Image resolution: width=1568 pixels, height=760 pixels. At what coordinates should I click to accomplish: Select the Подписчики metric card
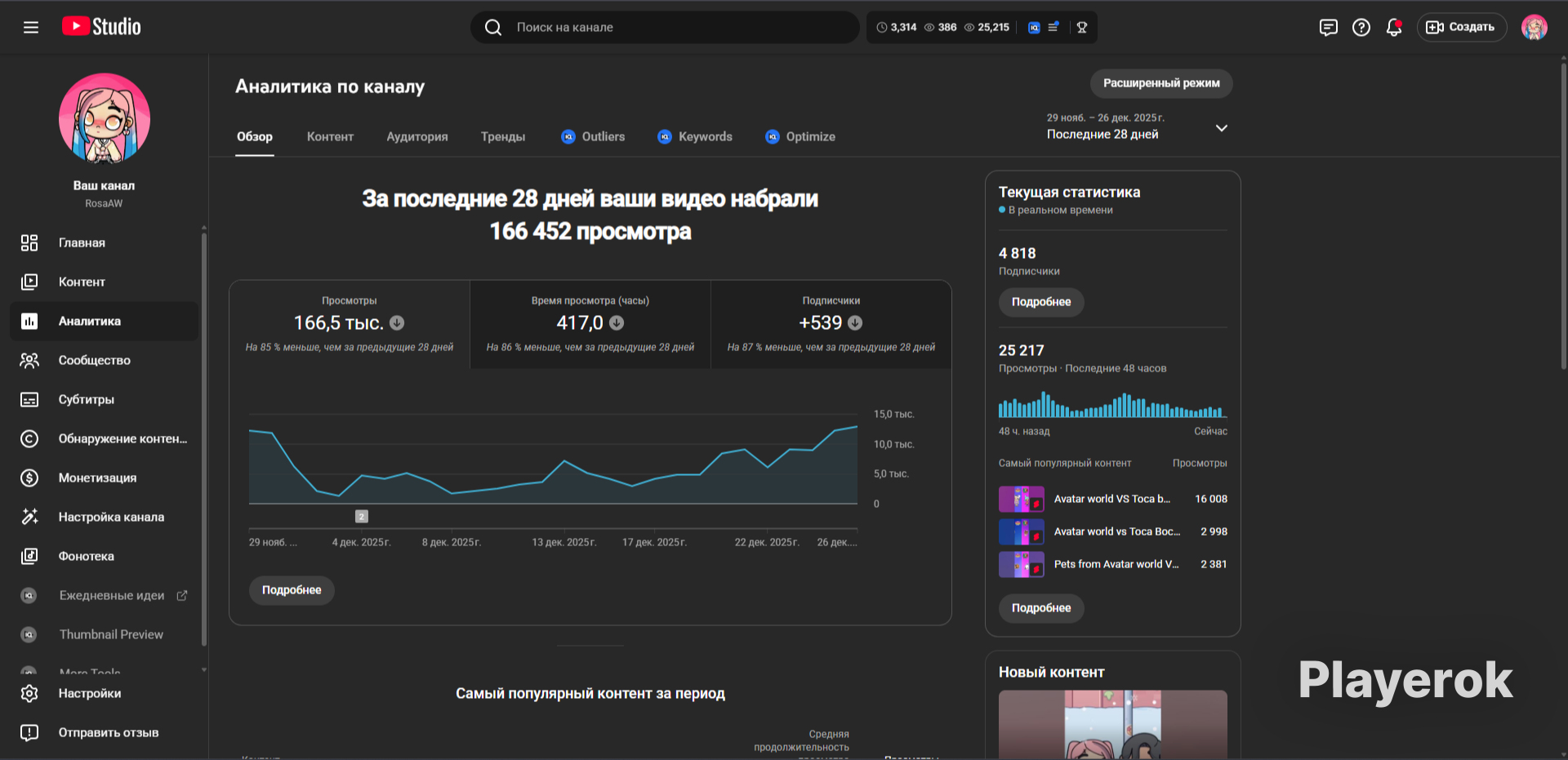click(831, 325)
